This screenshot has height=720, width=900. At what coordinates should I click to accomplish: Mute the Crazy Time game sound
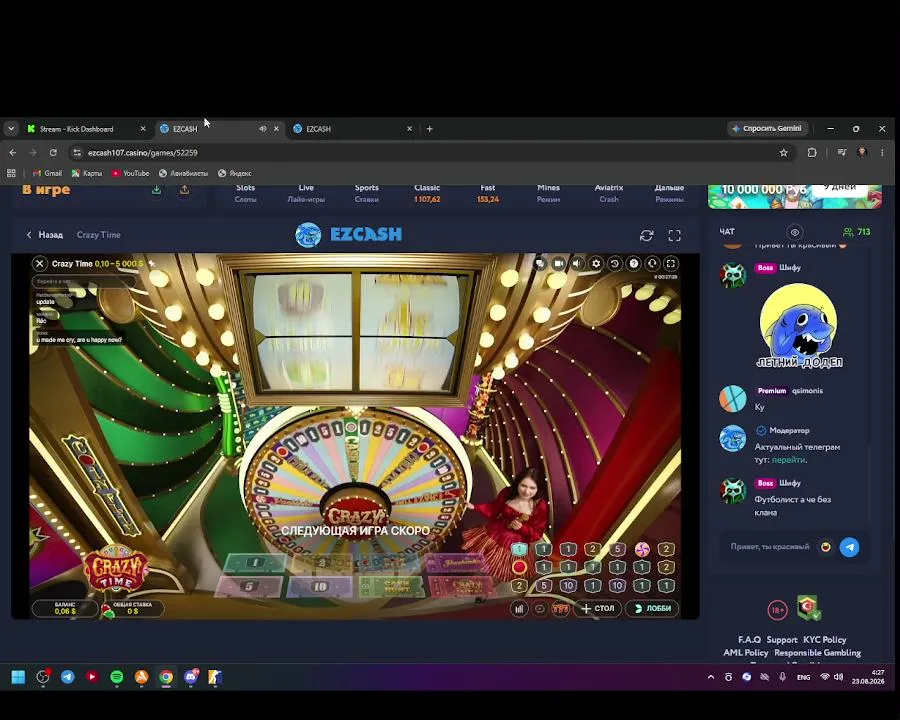pos(577,264)
